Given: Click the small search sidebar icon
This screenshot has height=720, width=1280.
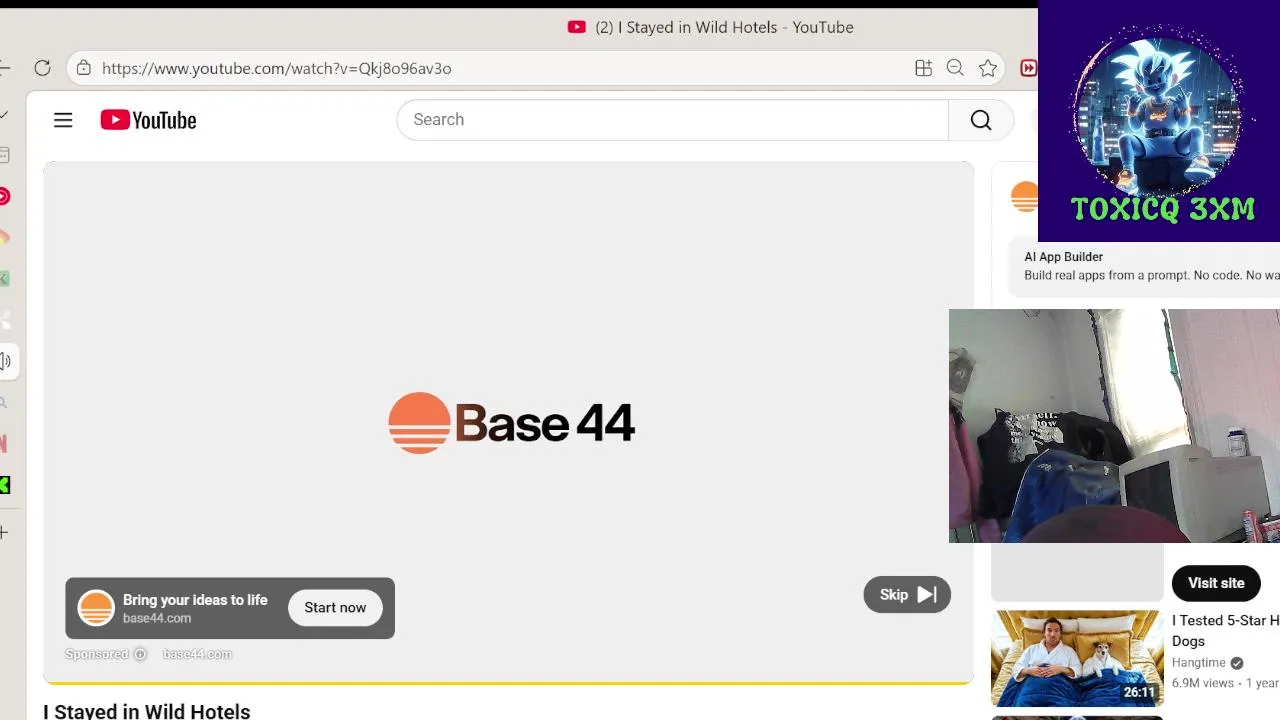Looking at the screenshot, I should [4, 403].
